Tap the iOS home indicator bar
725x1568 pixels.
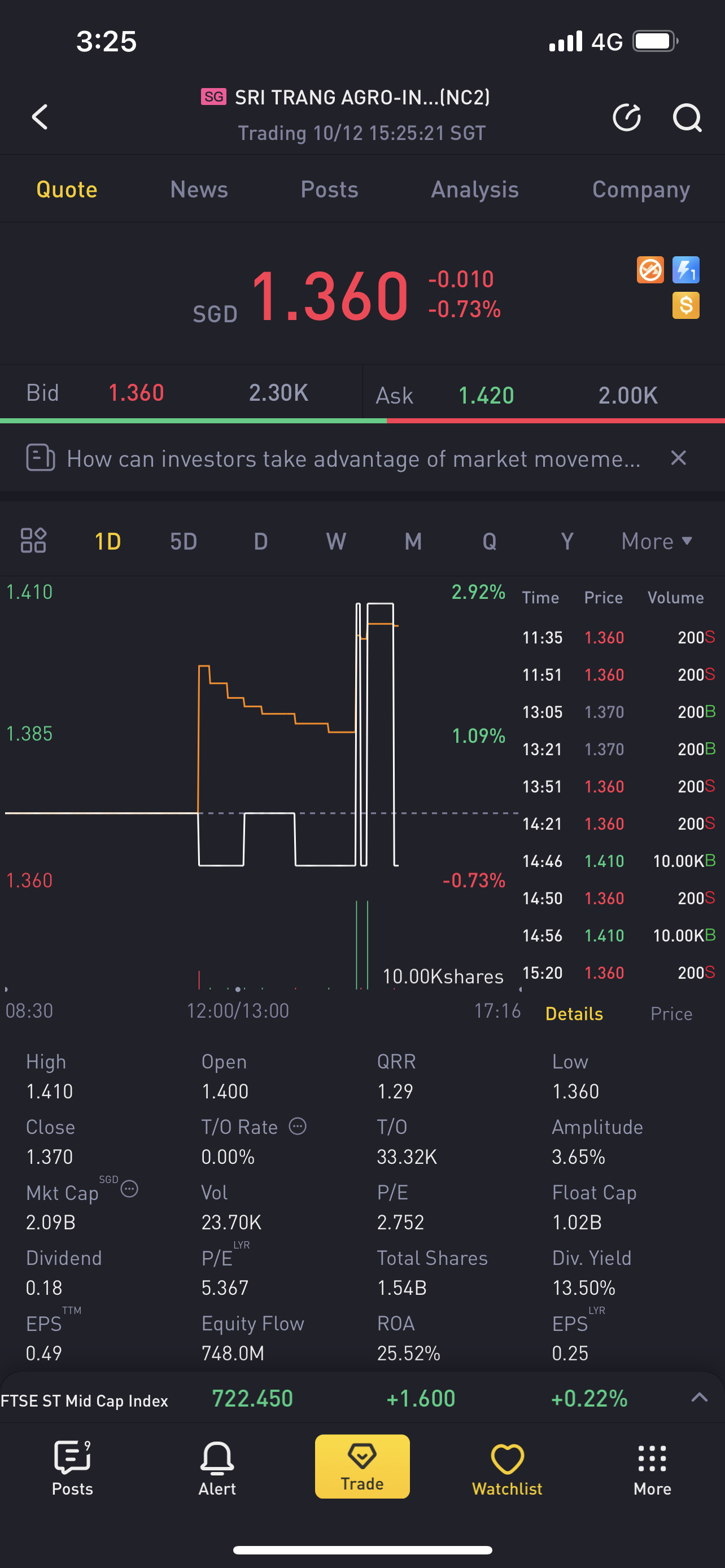point(362,1550)
